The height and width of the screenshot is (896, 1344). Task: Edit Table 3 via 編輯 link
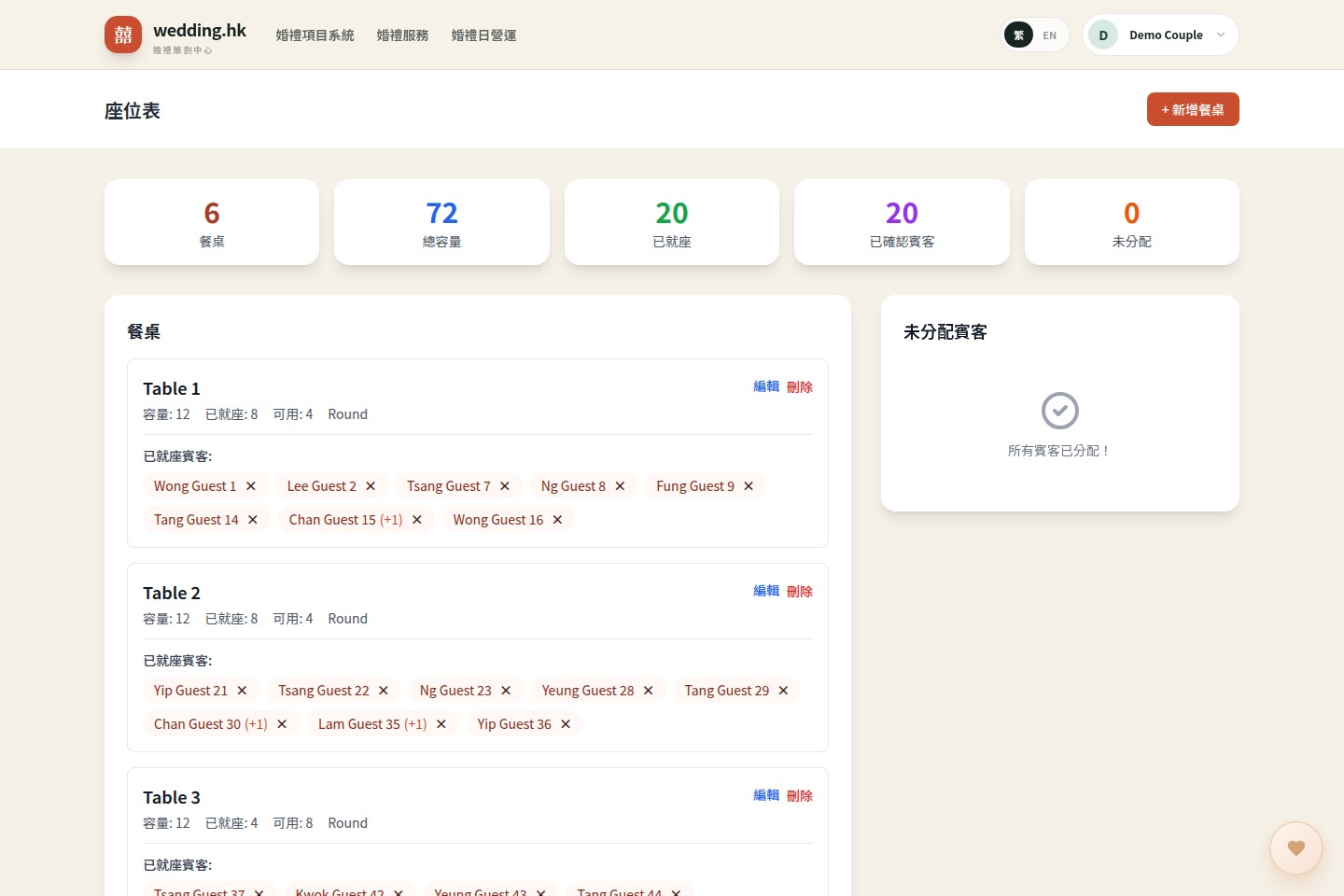[x=766, y=795]
